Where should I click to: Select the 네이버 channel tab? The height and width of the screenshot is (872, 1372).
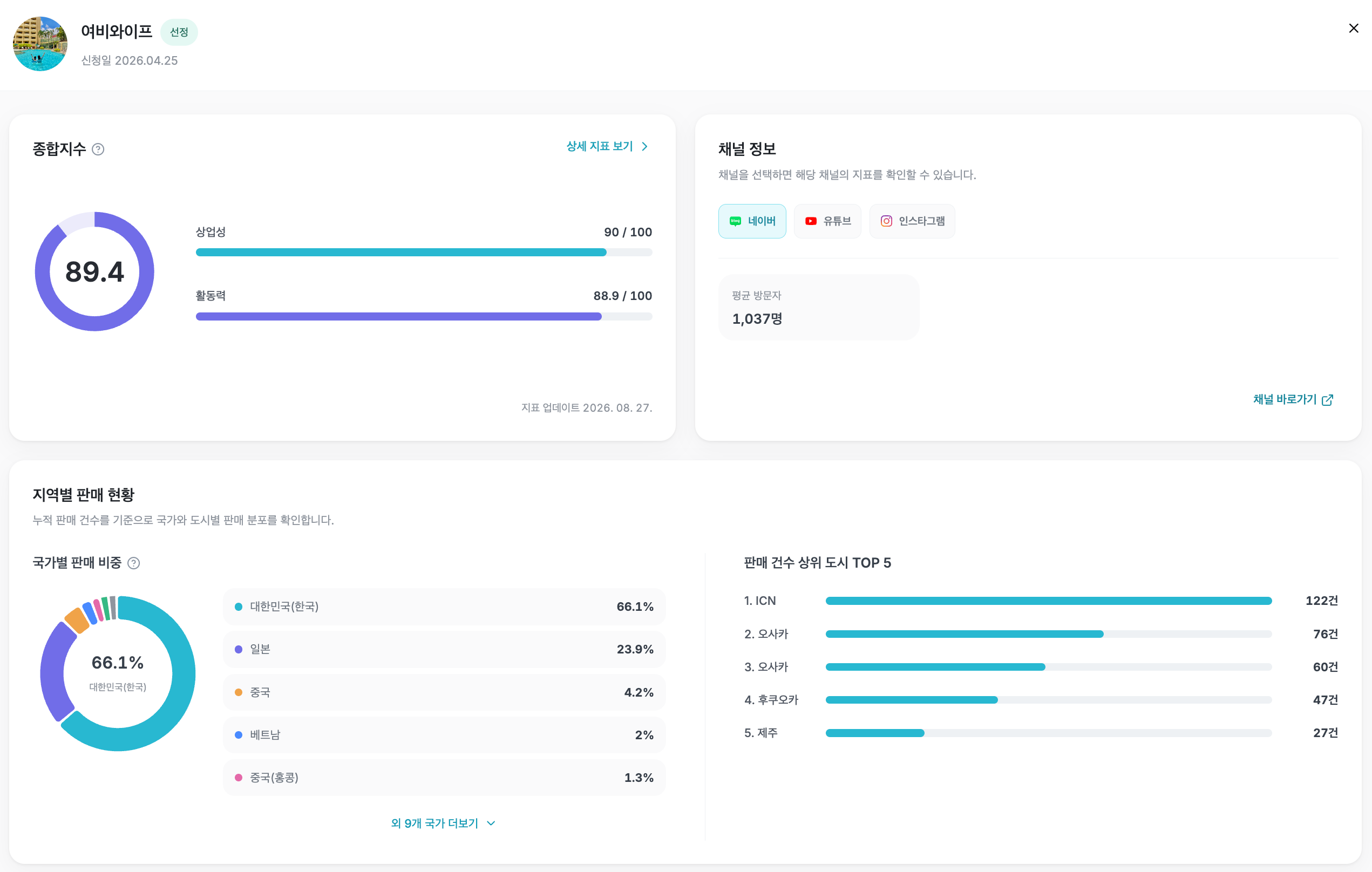pos(751,221)
